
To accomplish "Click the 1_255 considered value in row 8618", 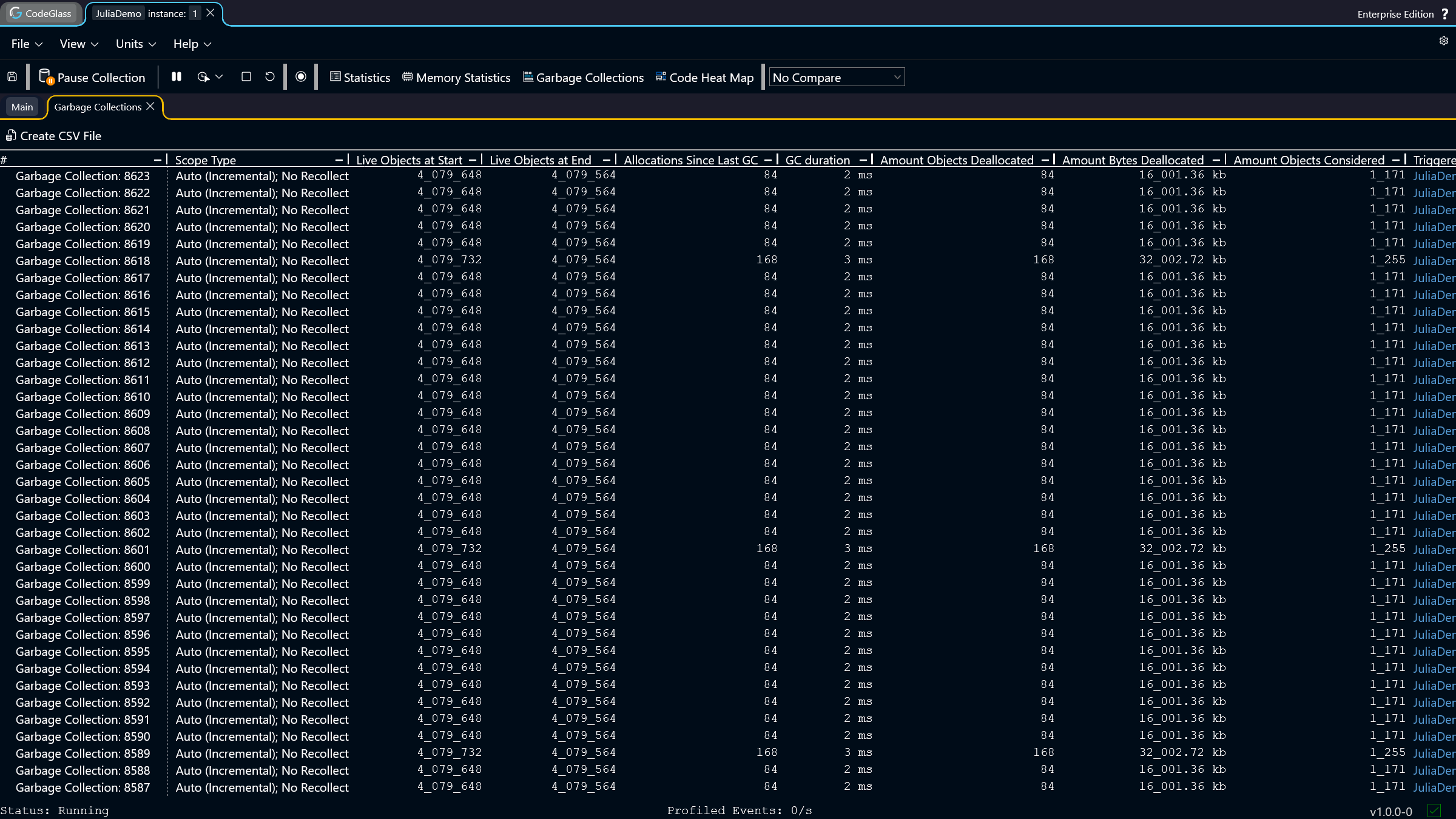I will point(1387,260).
